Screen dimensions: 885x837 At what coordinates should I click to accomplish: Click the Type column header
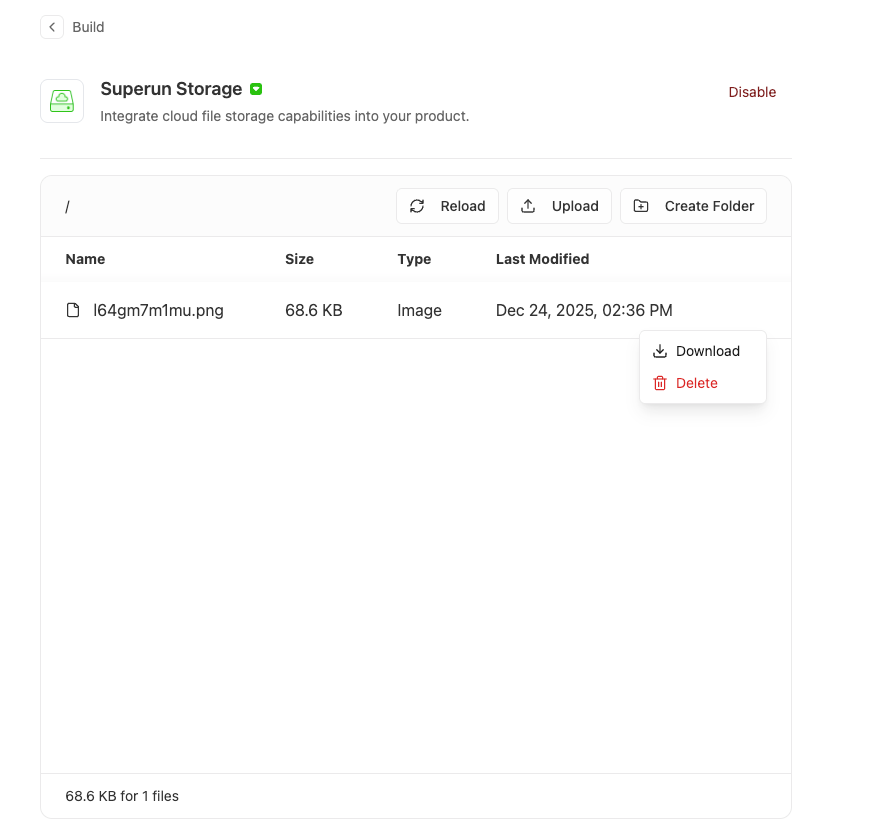(x=414, y=259)
